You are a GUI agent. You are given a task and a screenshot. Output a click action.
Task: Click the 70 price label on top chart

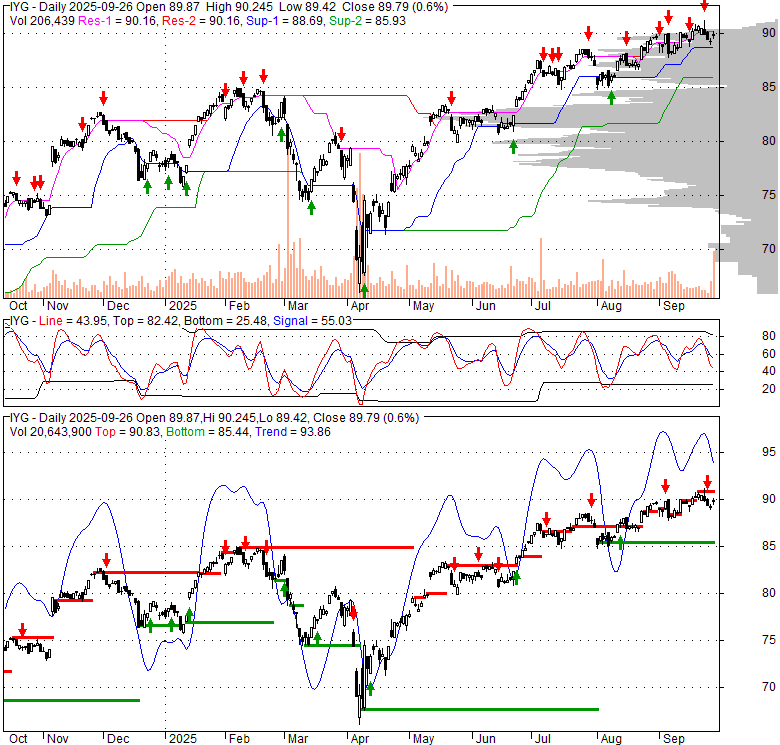(x=769, y=249)
